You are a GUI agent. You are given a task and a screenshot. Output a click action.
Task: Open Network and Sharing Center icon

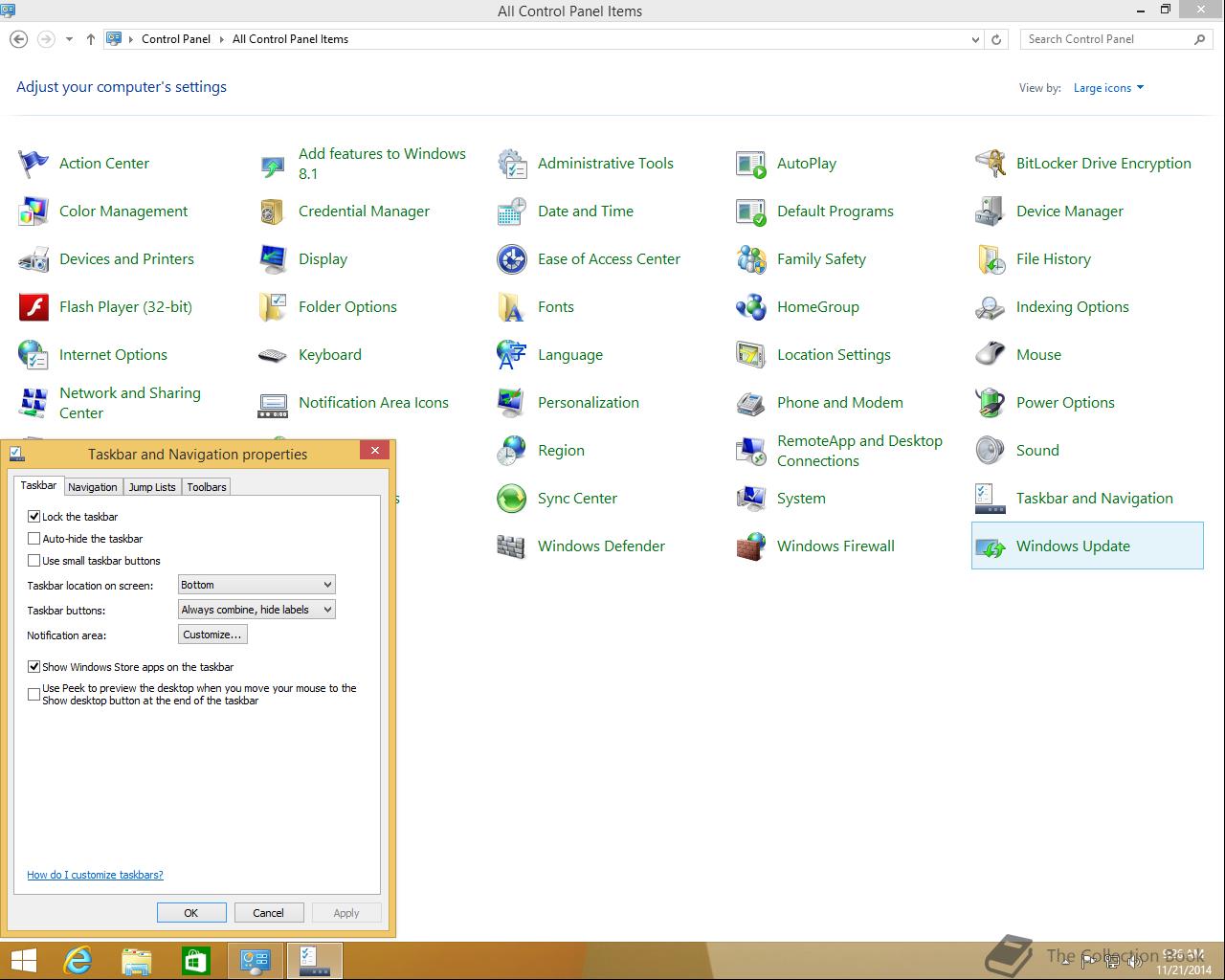click(x=33, y=403)
